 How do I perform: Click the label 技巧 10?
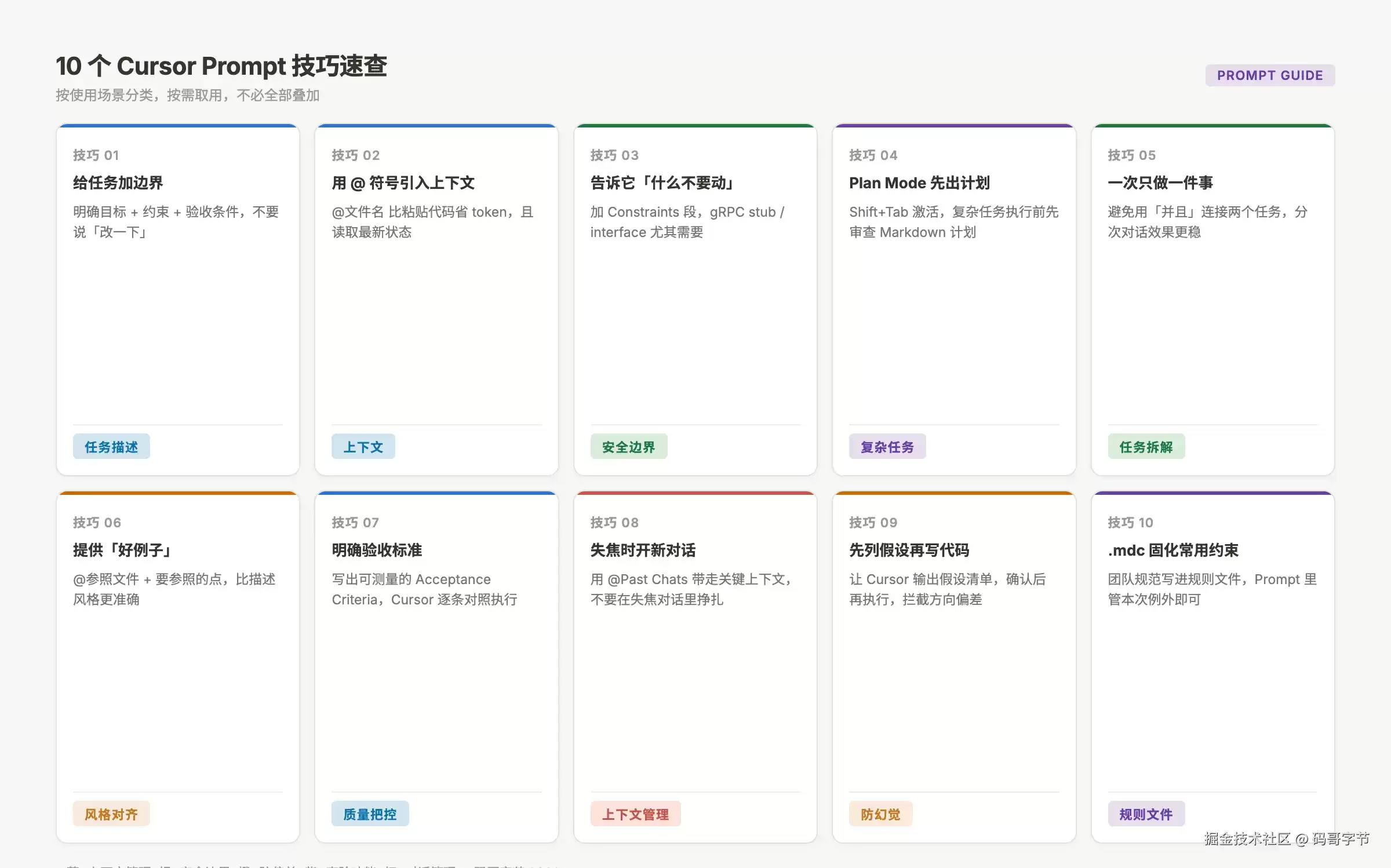1131,523
